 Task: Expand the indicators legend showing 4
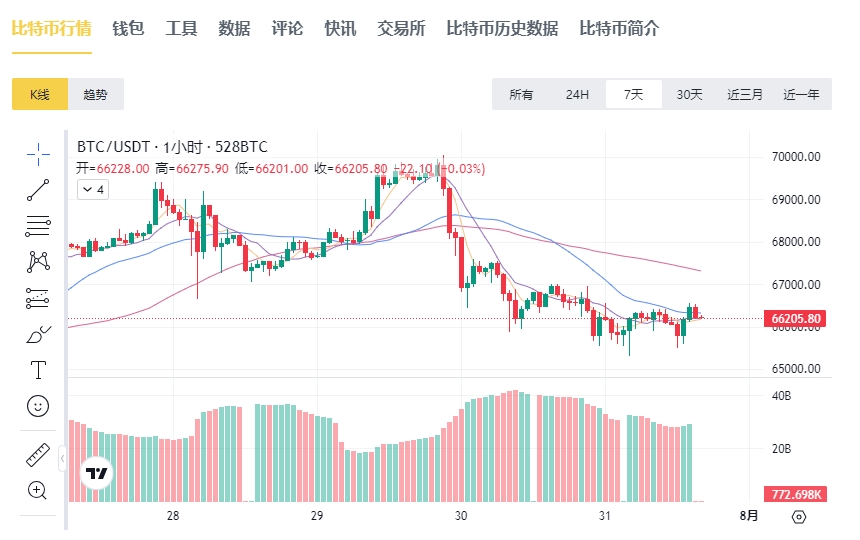click(93, 190)
